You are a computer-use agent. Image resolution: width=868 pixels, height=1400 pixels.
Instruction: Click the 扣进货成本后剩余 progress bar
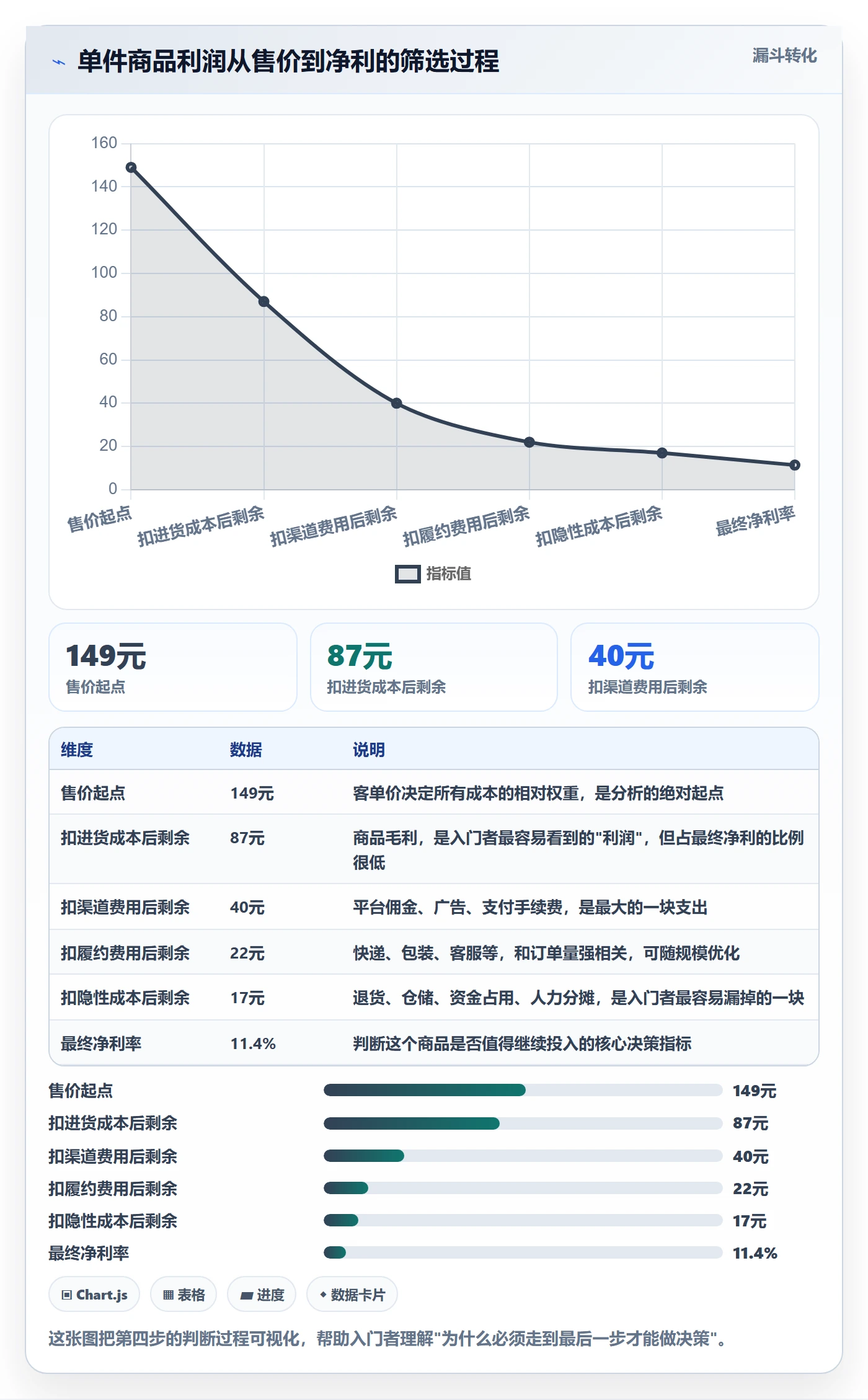[x=523, y=1123]
